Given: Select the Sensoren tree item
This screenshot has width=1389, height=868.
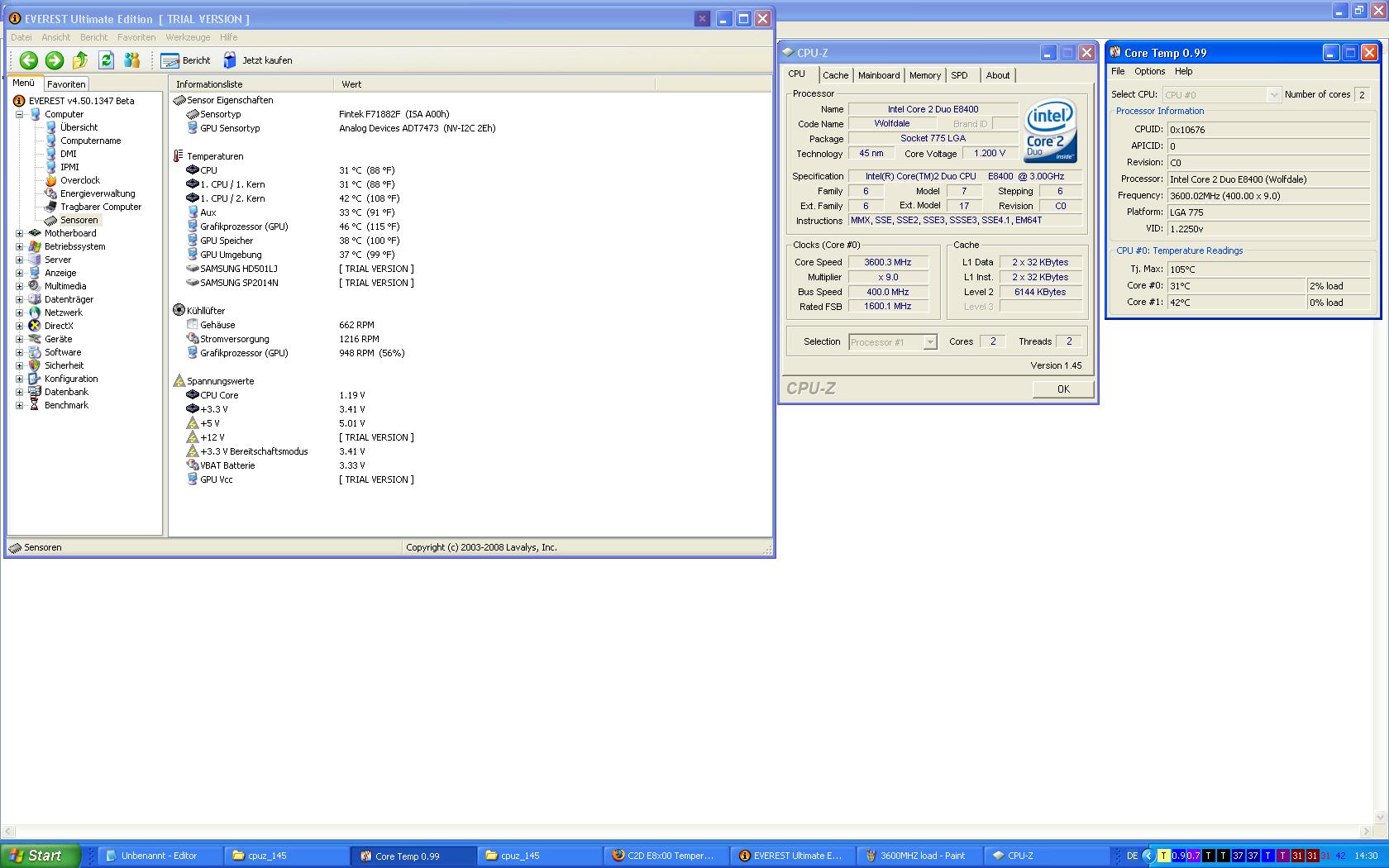Looking at the screenshot, I should tap(79, 220).
